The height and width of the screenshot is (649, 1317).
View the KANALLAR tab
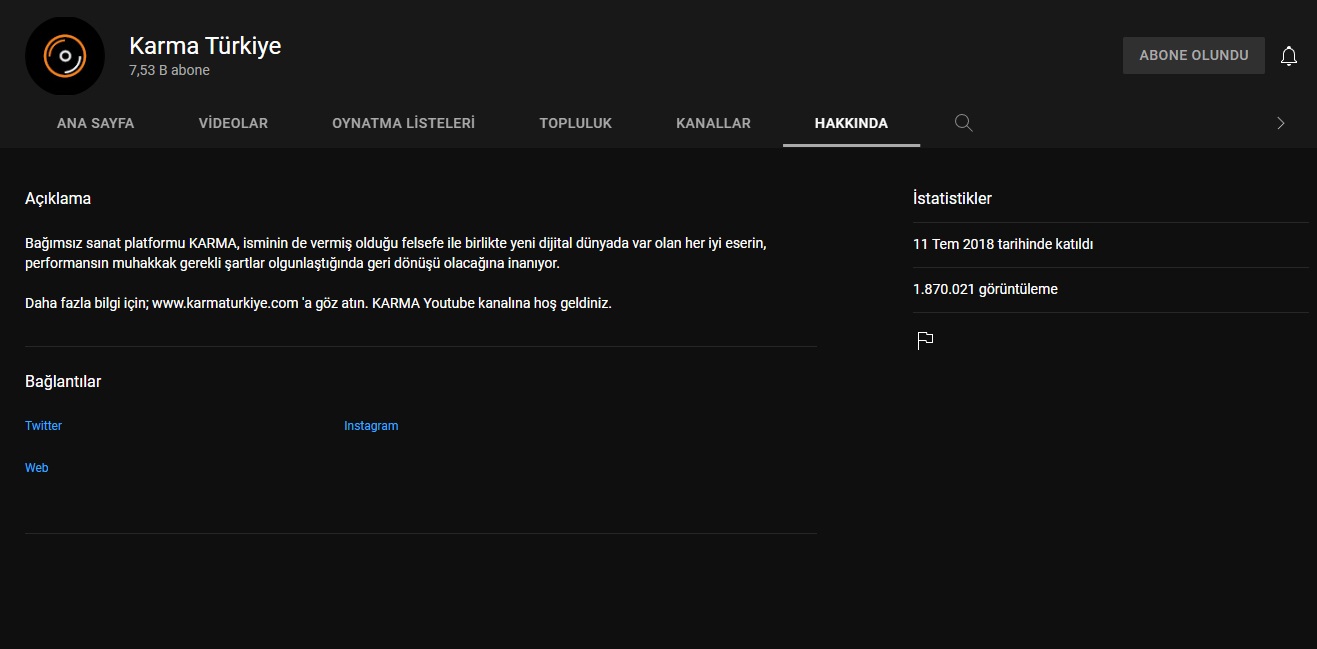click(x=713, y=123)
